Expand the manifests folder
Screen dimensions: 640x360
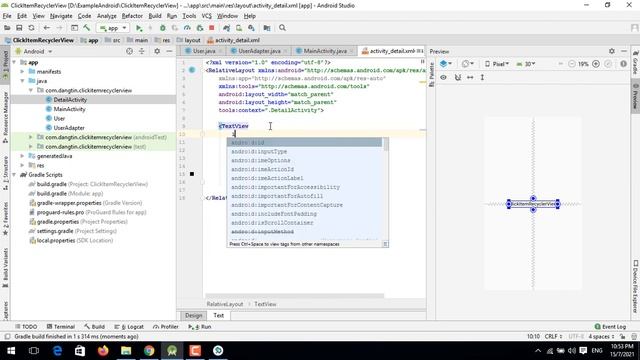click(22, 72)
